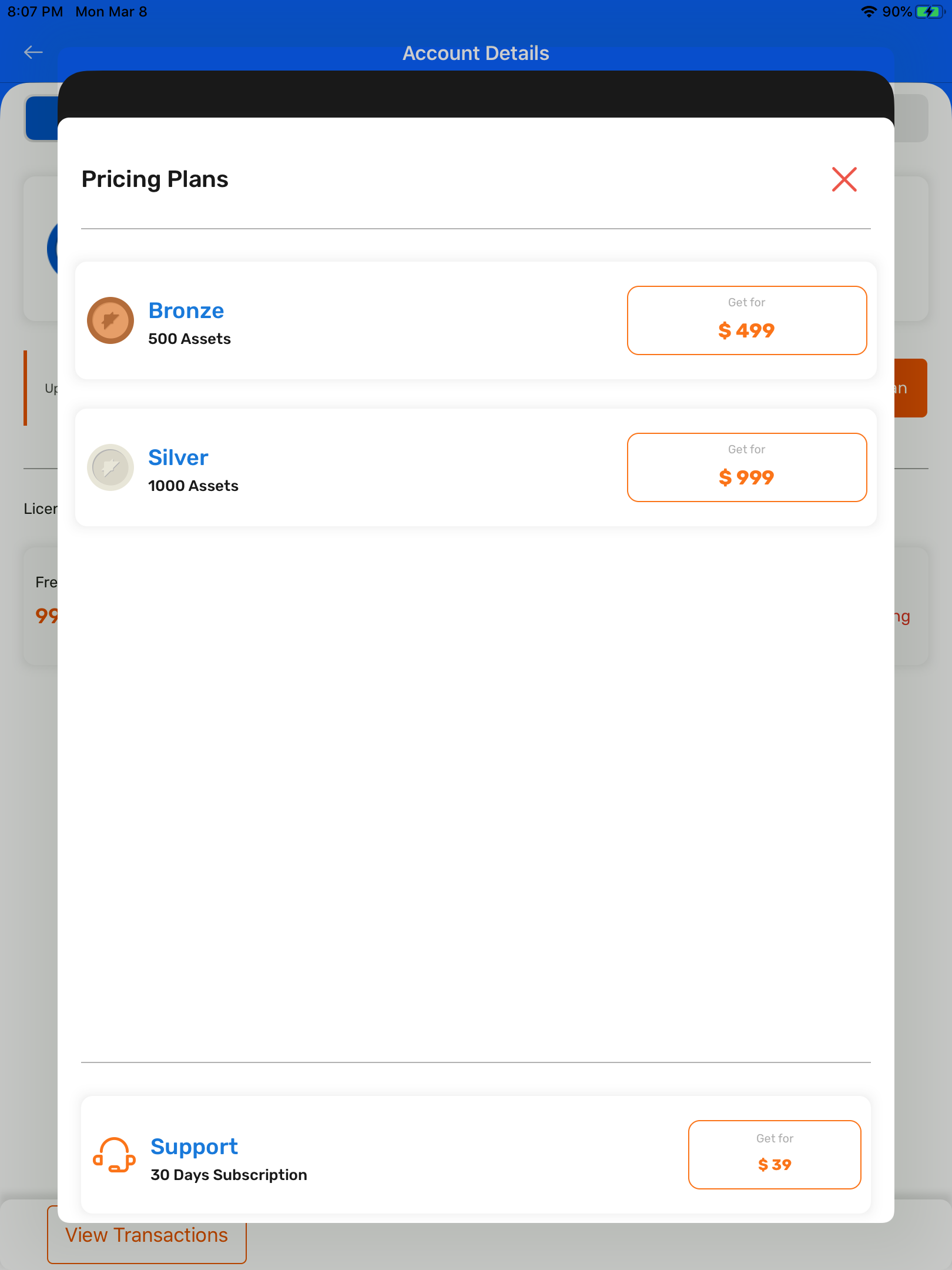
Task: Tap the 8:07 PM status bar clock
Action: (x=35, y=12)
